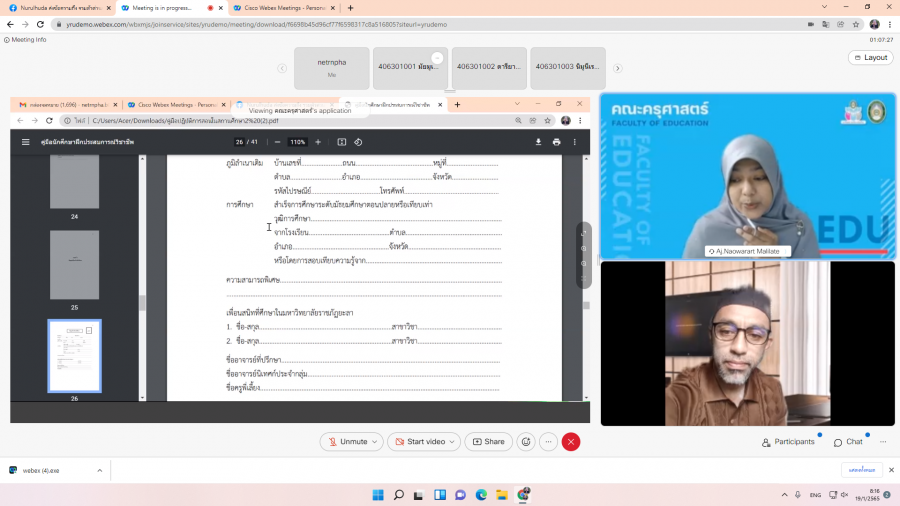Open the Reactions emoji menu
Viewport: 900px width, 506px height.
click(526, 441)
